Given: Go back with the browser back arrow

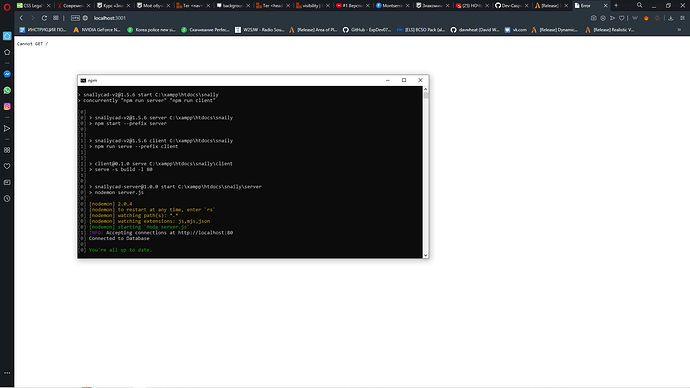Looking at the screenshot, I should coord(21,18).
